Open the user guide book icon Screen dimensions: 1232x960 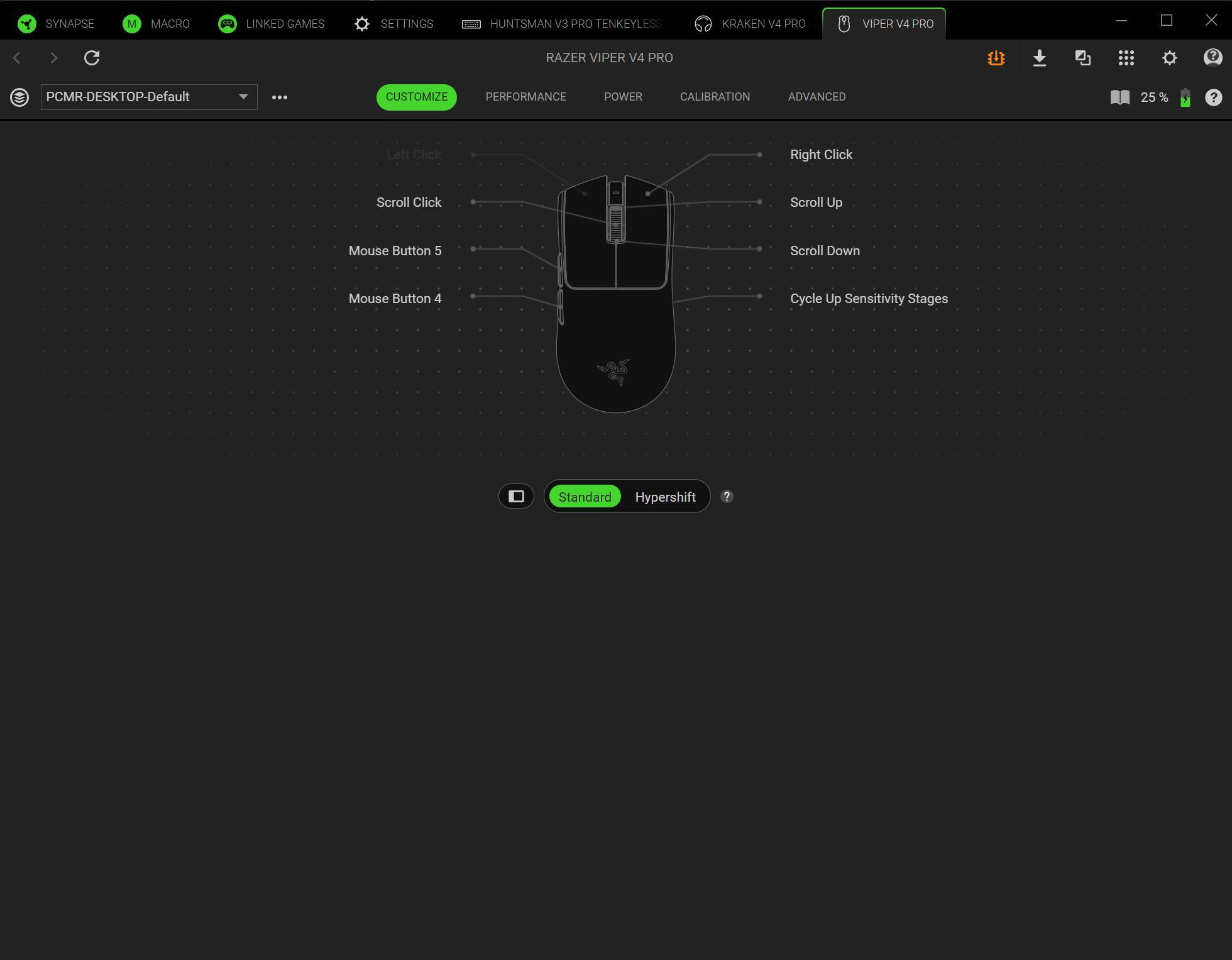pyautogui.click(x=1120, y=97)
